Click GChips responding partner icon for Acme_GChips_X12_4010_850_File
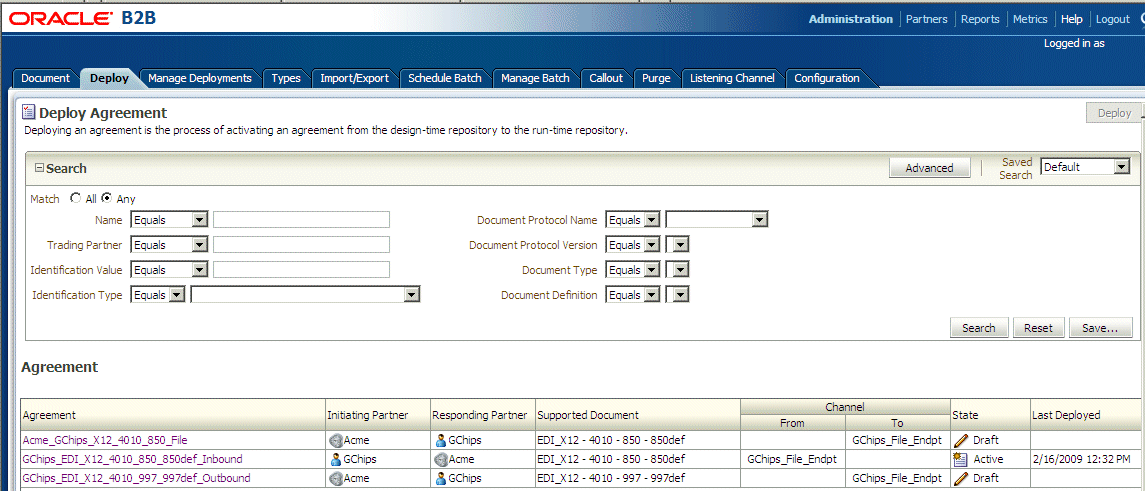 click(x=440, y=441)
